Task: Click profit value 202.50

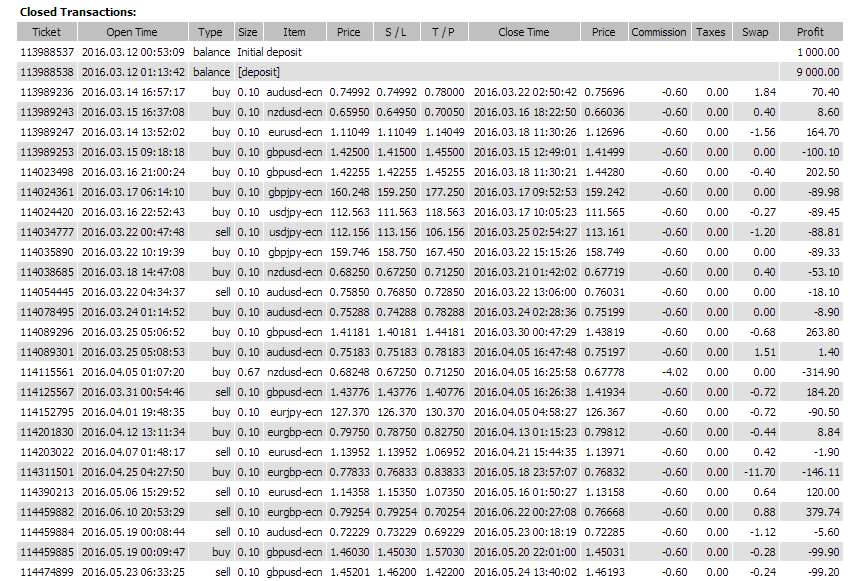Action: [x=822, y=172]
